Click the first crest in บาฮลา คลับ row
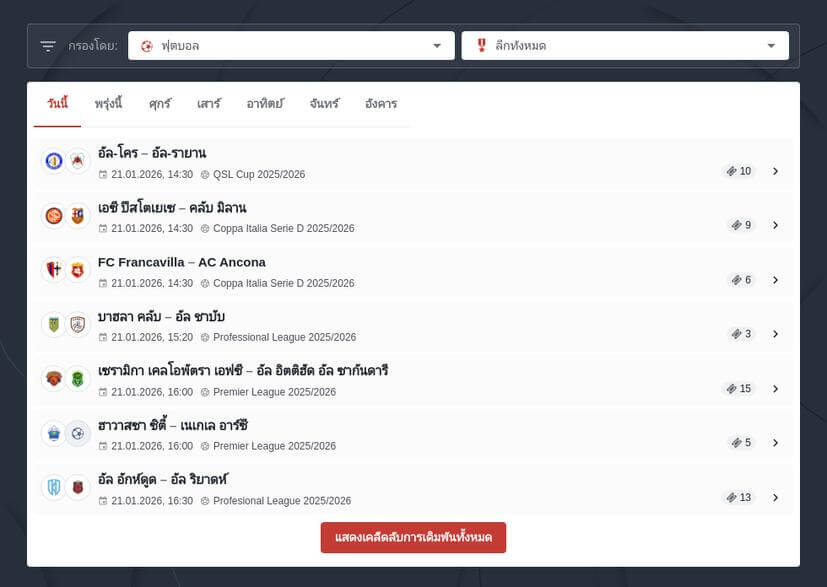This screenshot has width=827, height=587. [54, 325]
